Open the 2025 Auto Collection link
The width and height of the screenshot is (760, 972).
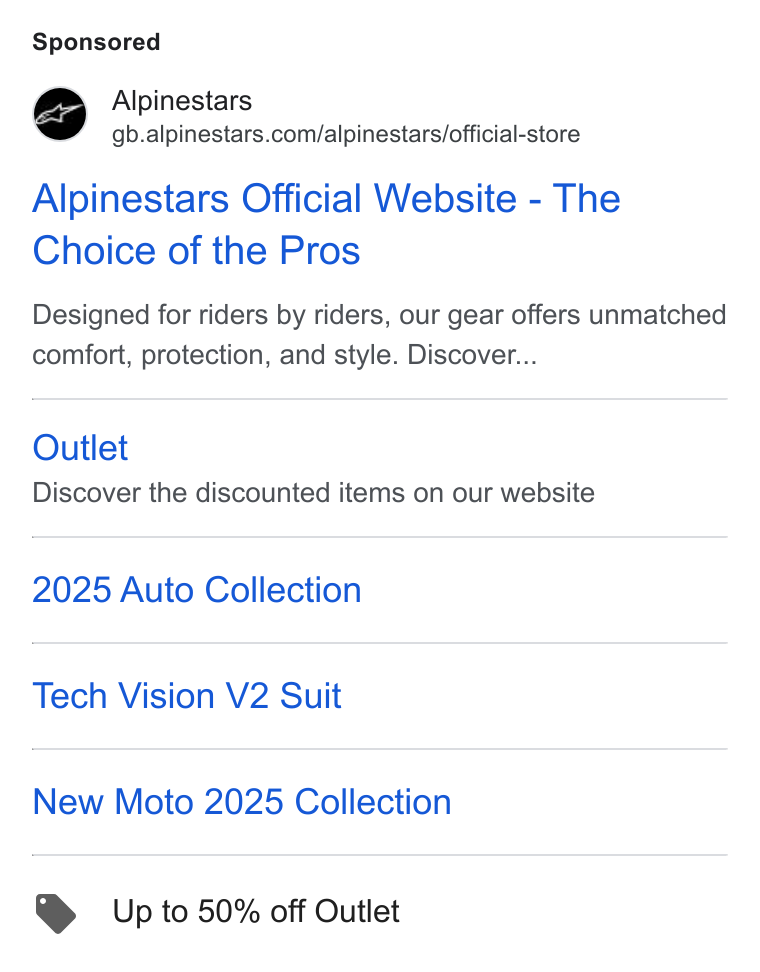click(197, 590)
